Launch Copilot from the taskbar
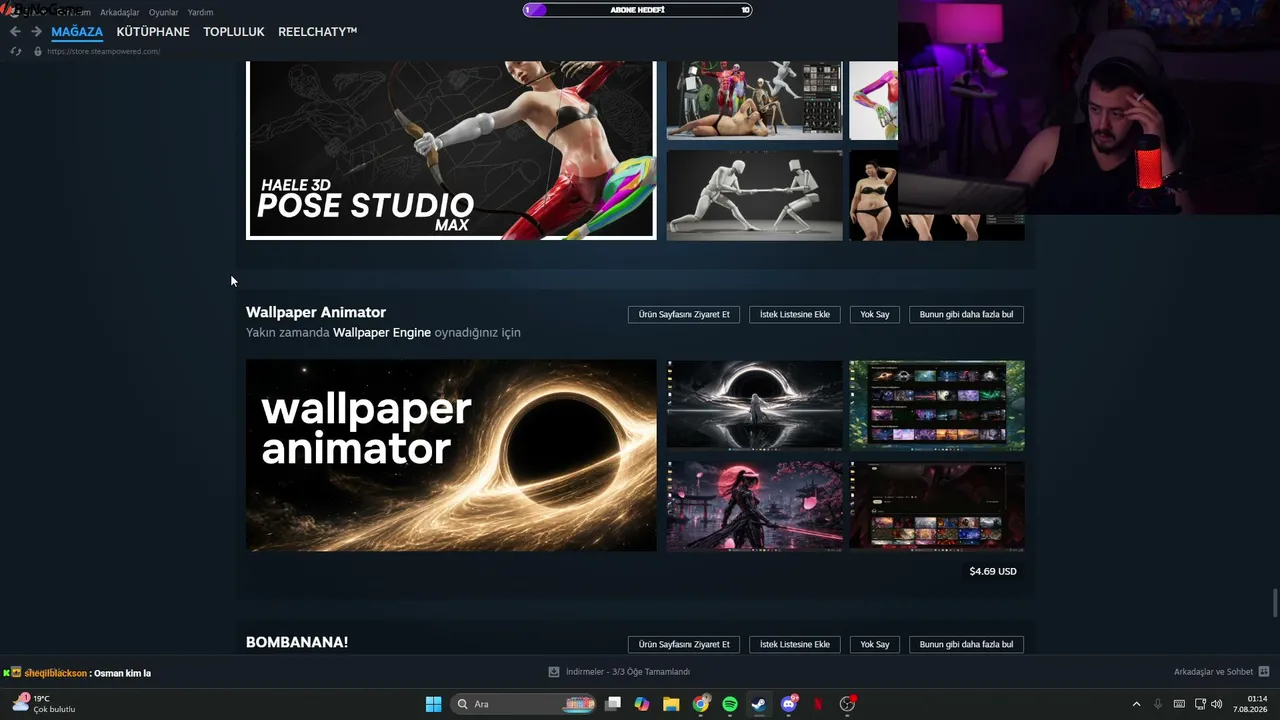Screen dimensions: 1280x720 point(642,704)
